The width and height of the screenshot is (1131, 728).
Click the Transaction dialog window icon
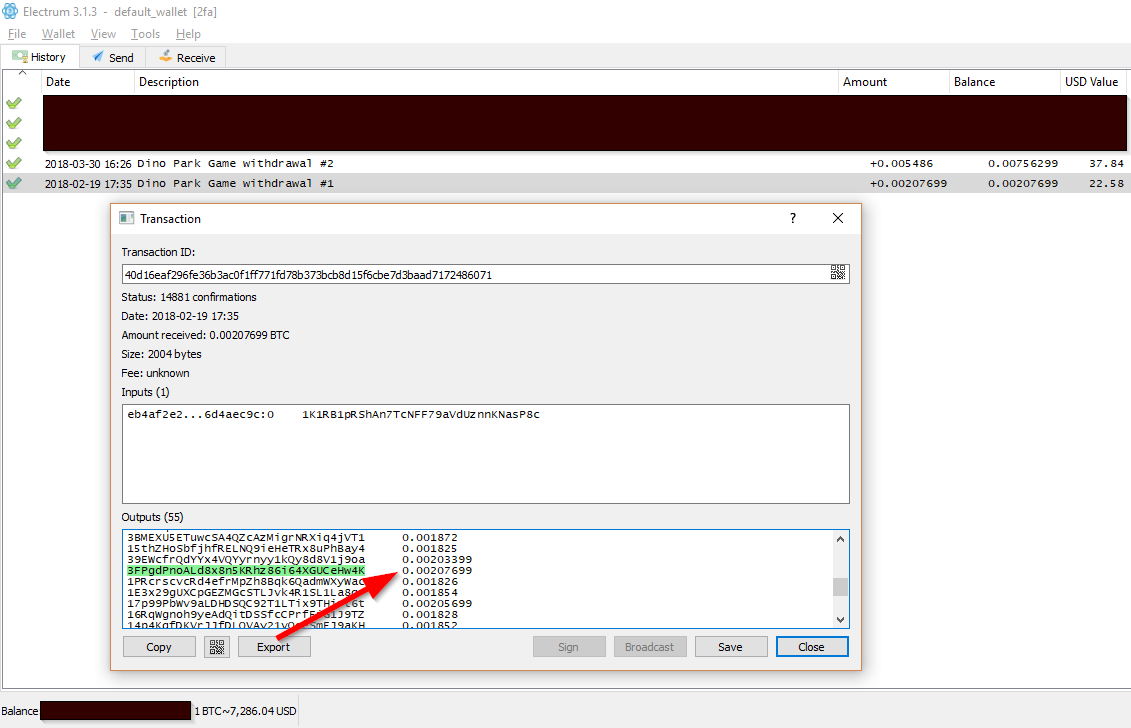[127, 218]
